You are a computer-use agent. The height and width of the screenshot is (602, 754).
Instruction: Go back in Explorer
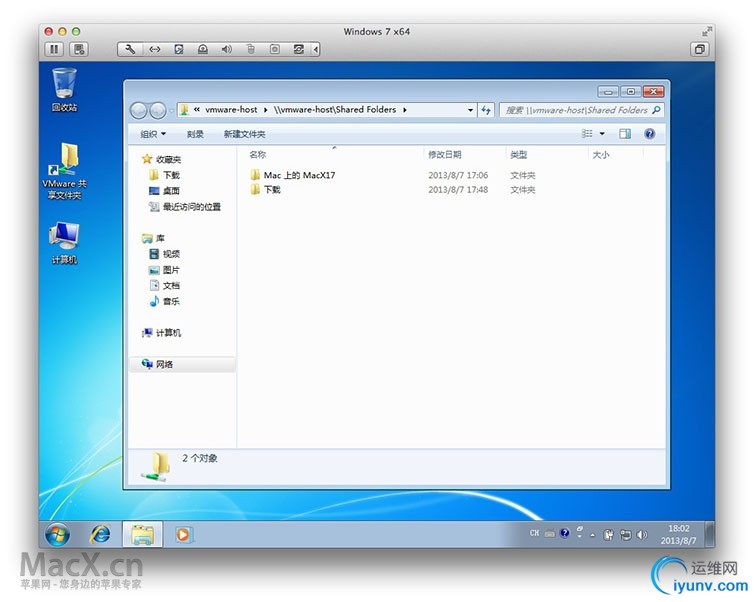[x=138, y=111]
